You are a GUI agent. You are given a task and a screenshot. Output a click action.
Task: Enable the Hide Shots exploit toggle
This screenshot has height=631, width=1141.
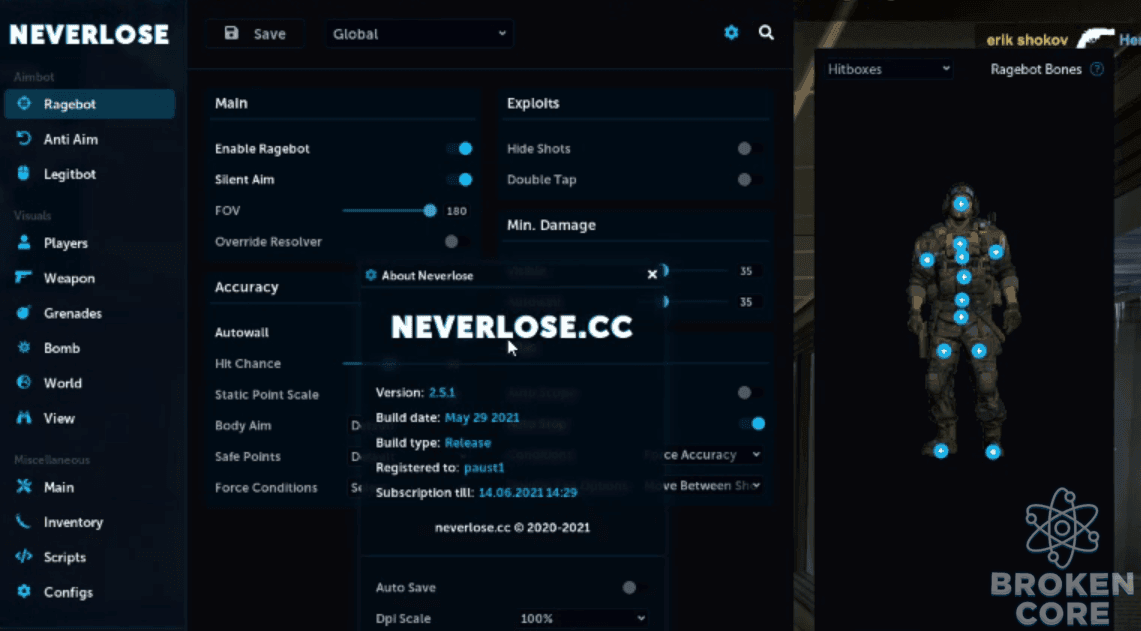[x=750, y=148]
